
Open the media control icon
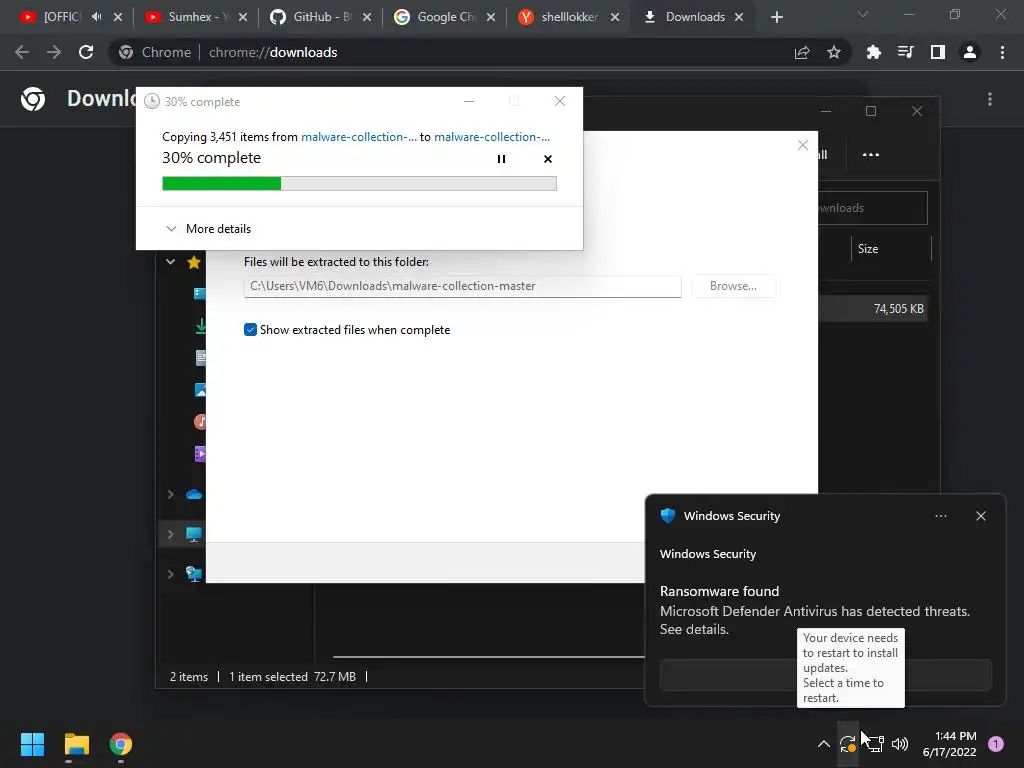tap(905, 52)
